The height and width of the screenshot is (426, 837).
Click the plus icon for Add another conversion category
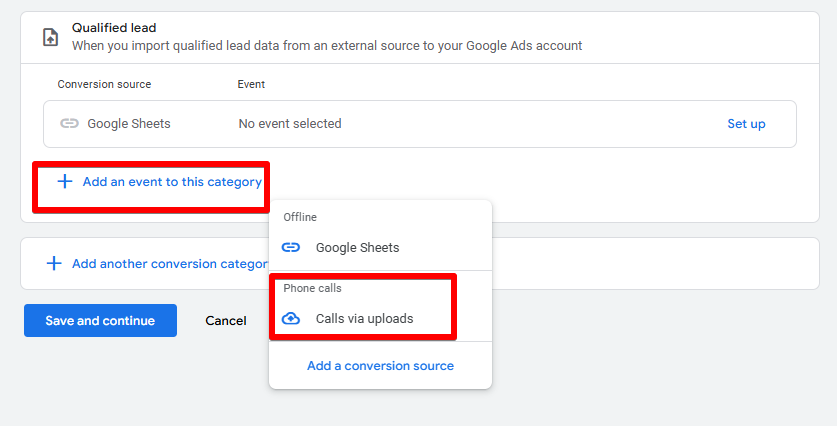54,263
